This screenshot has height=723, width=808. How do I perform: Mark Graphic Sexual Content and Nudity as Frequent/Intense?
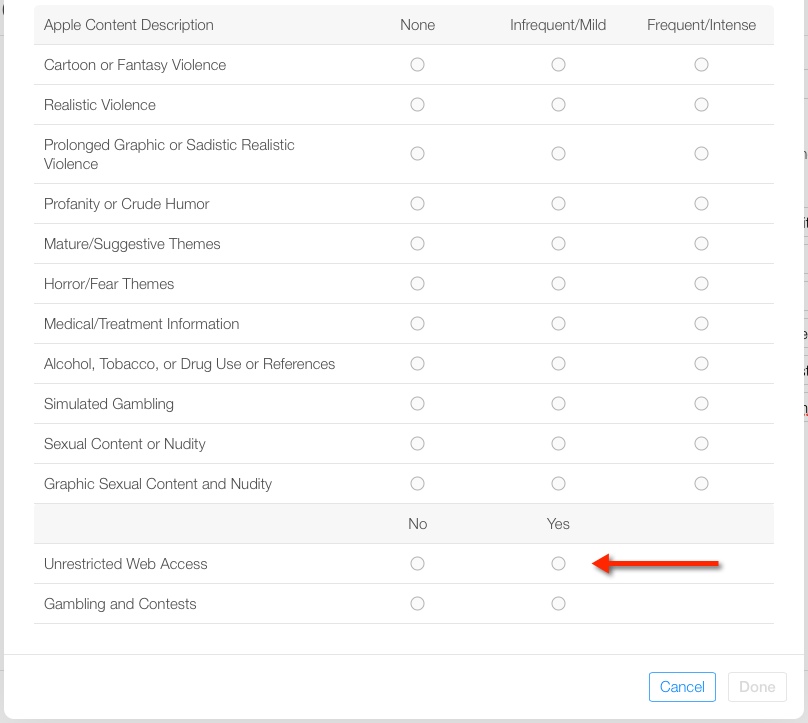701,484
